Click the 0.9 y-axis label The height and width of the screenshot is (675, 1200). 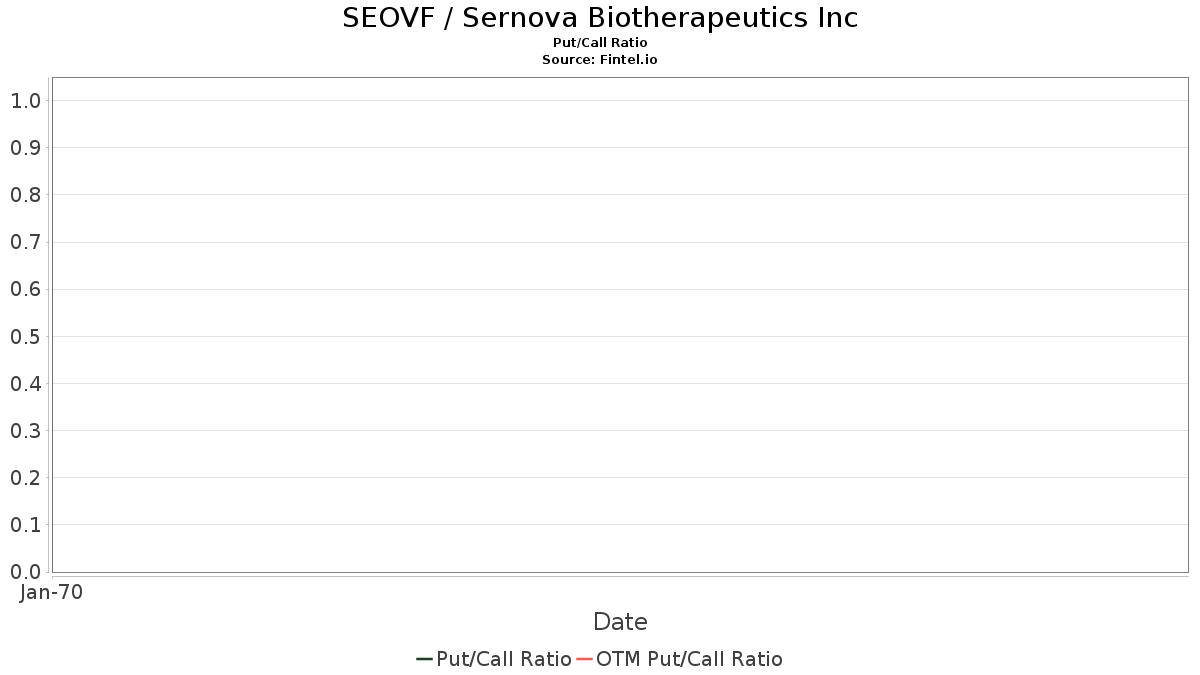coord(25,148)
